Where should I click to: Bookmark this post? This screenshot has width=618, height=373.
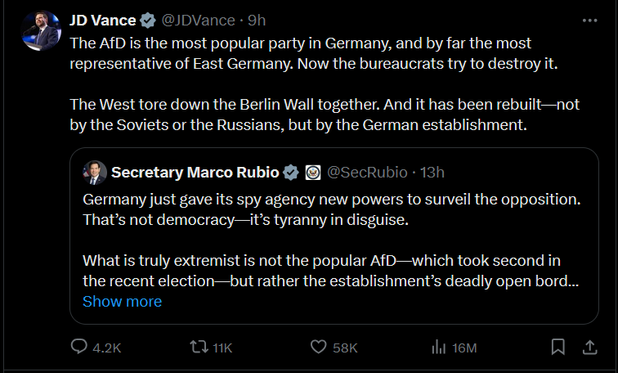click(x=558, y=347)
